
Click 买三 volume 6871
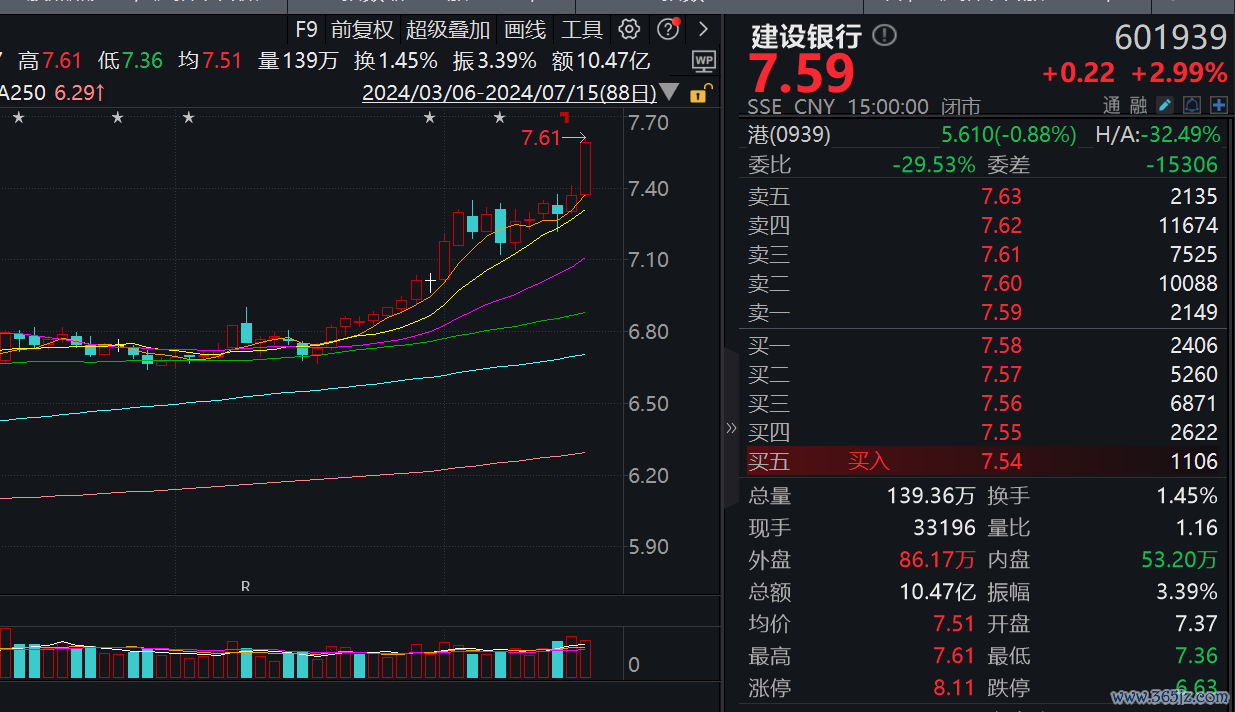click(1194, 403)
